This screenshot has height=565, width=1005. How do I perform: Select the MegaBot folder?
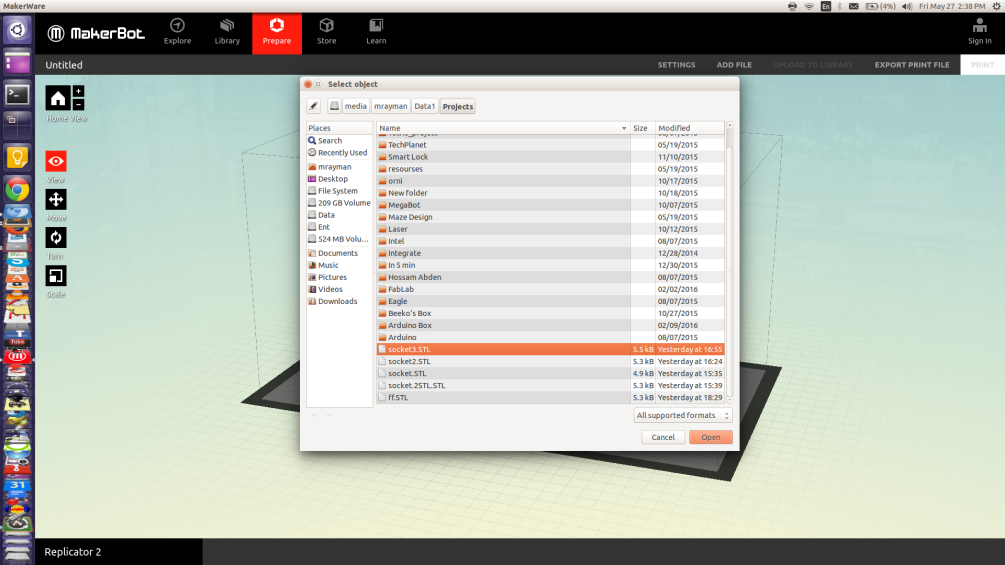(x=551, y=205)
